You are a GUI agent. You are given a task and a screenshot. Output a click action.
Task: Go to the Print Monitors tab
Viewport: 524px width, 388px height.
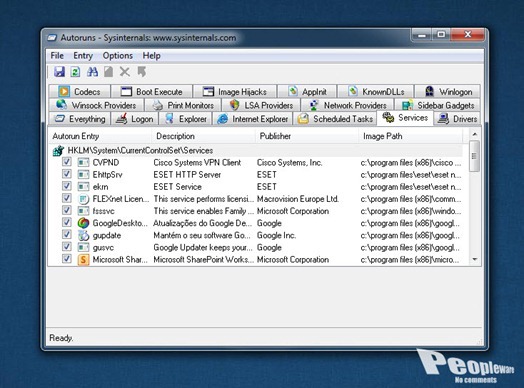[183, 105]
